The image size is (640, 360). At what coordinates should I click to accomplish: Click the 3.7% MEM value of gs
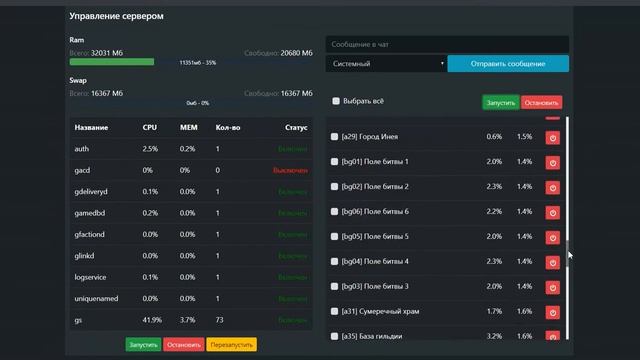187,320
